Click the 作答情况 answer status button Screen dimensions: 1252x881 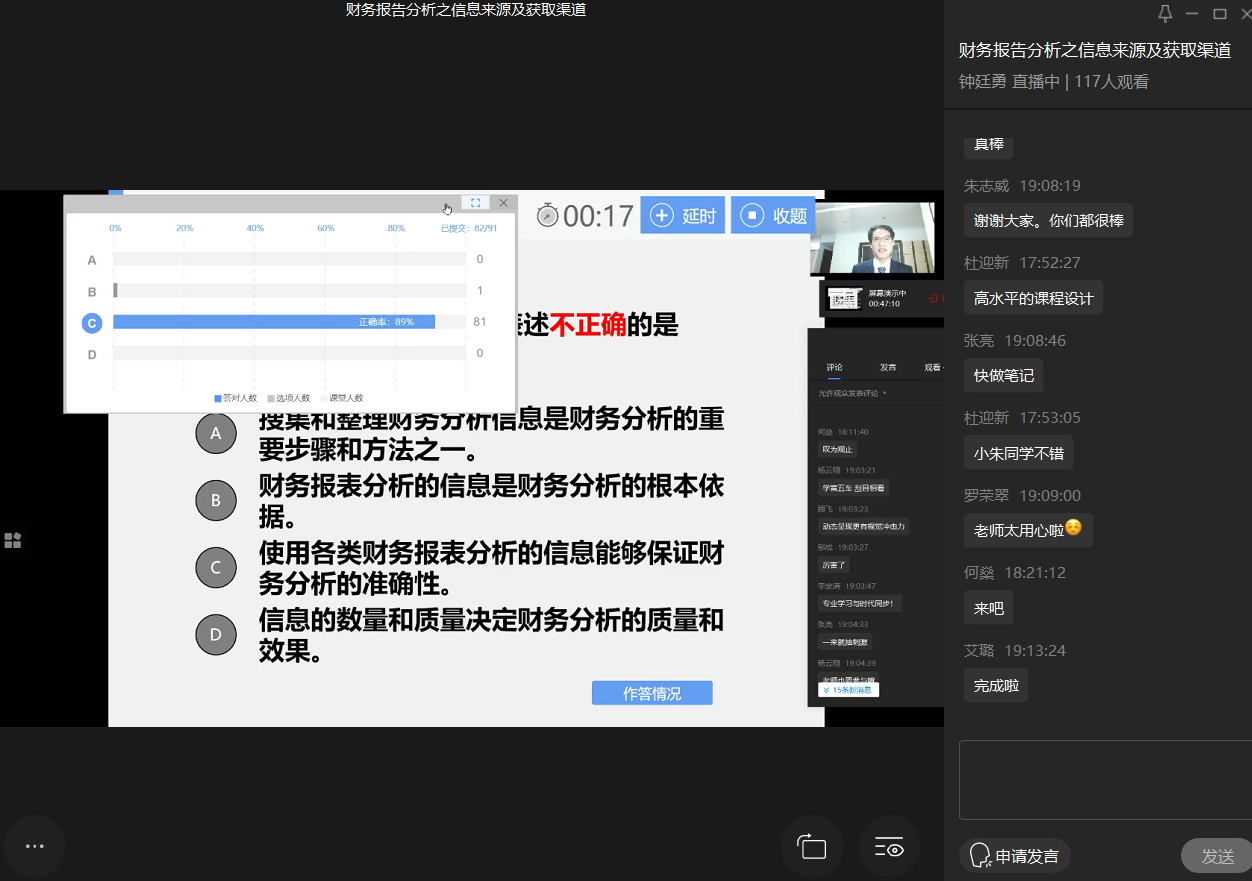coord(652,693)
